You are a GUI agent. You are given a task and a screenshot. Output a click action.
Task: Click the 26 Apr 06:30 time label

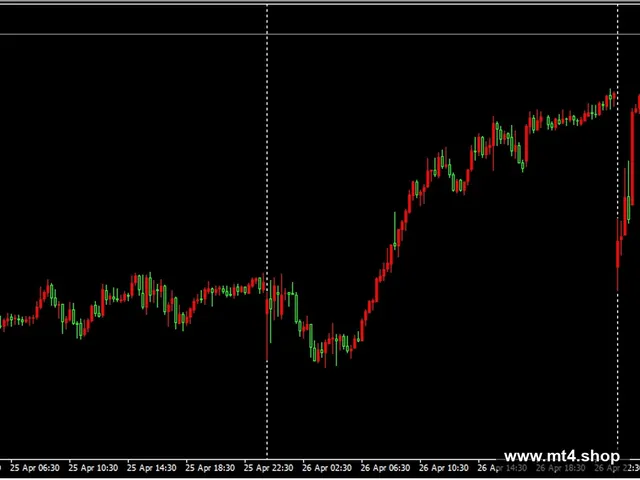click(x=386, y=468)
